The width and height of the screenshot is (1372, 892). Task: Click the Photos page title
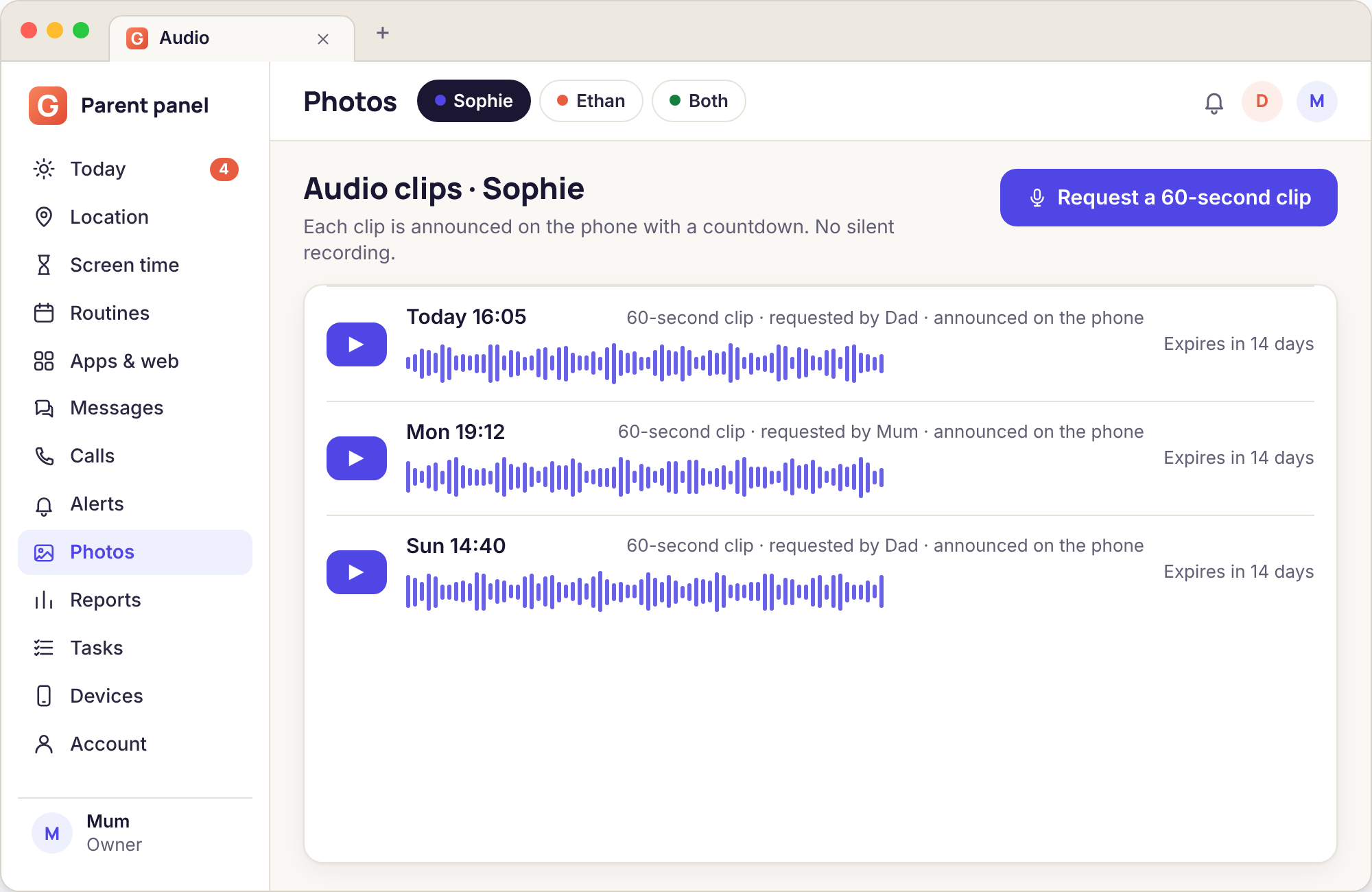coord(350,102)
